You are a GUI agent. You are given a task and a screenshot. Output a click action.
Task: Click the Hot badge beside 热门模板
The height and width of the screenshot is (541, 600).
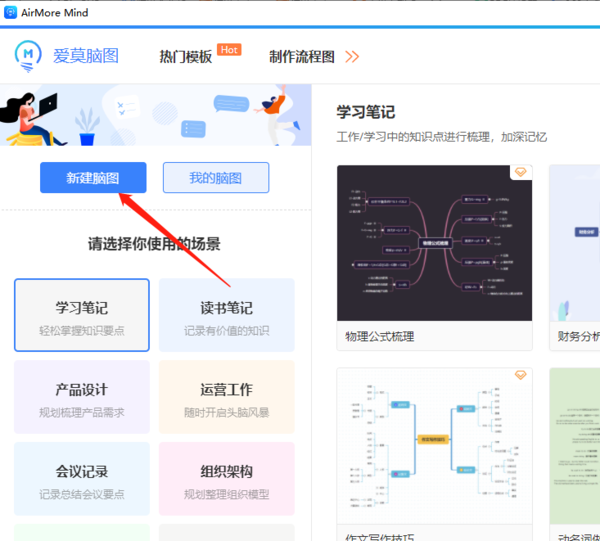coord(229,49)
